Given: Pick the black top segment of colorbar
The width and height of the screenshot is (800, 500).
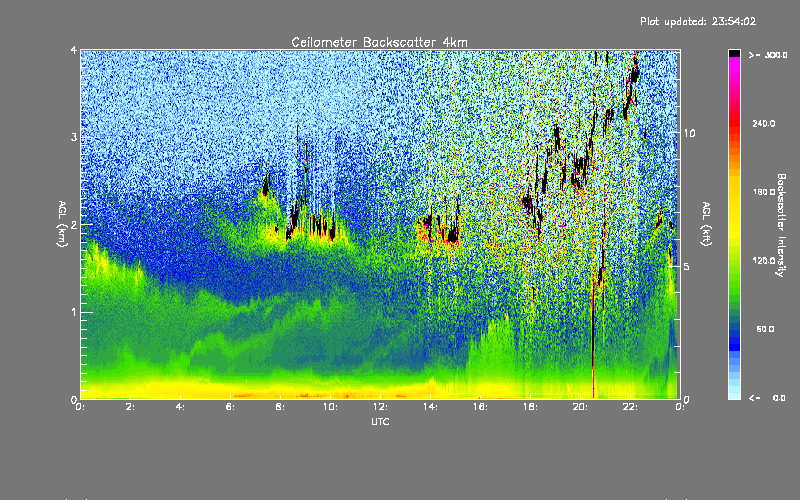Looking at the screenshot, I should tap(734, 53).
